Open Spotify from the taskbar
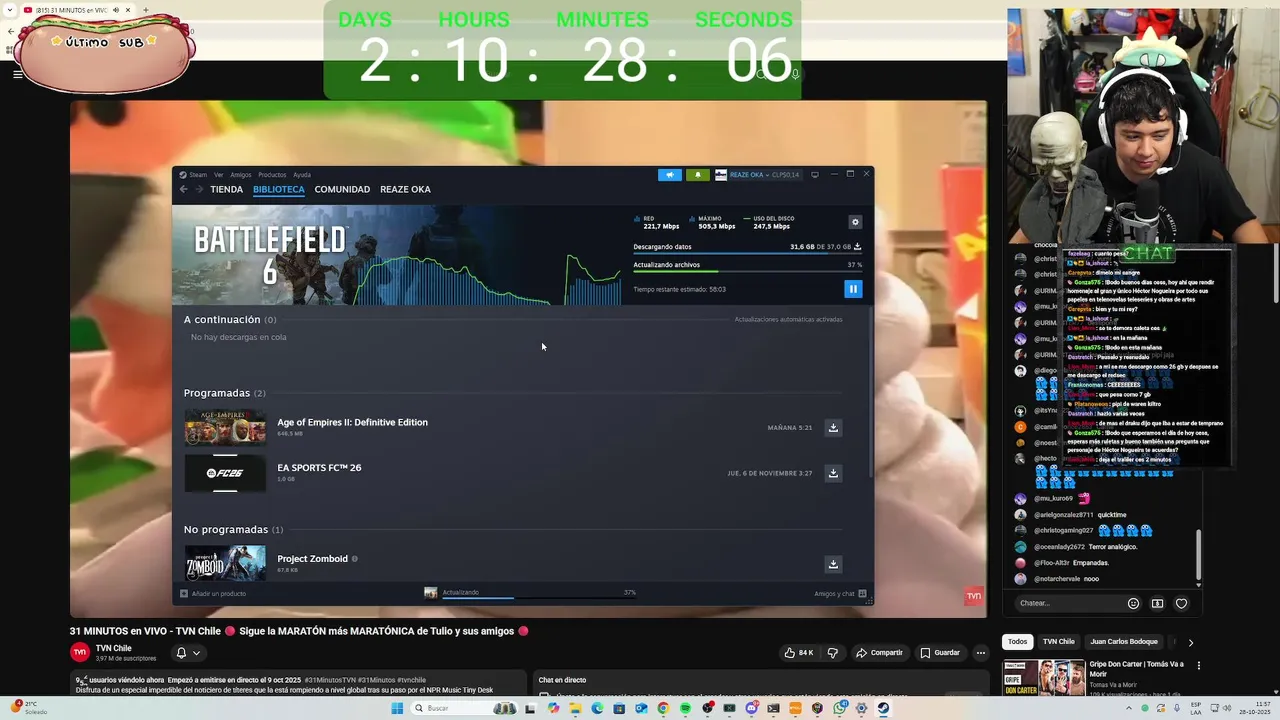Screen dimensions: 1280x720 (685, 708)
